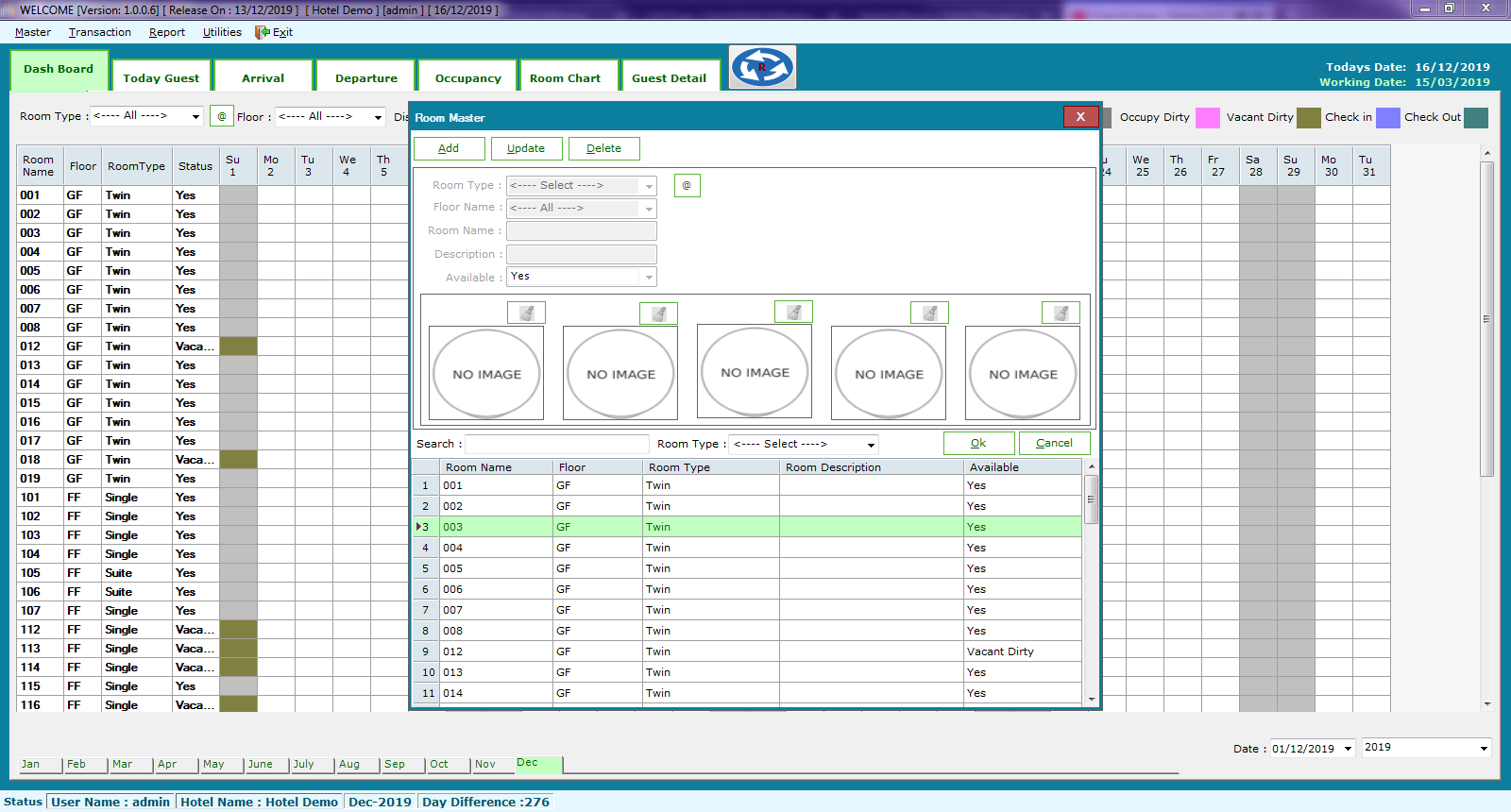
Task: Click the Exit door icon in menu bar
Action: click(263, 32)
